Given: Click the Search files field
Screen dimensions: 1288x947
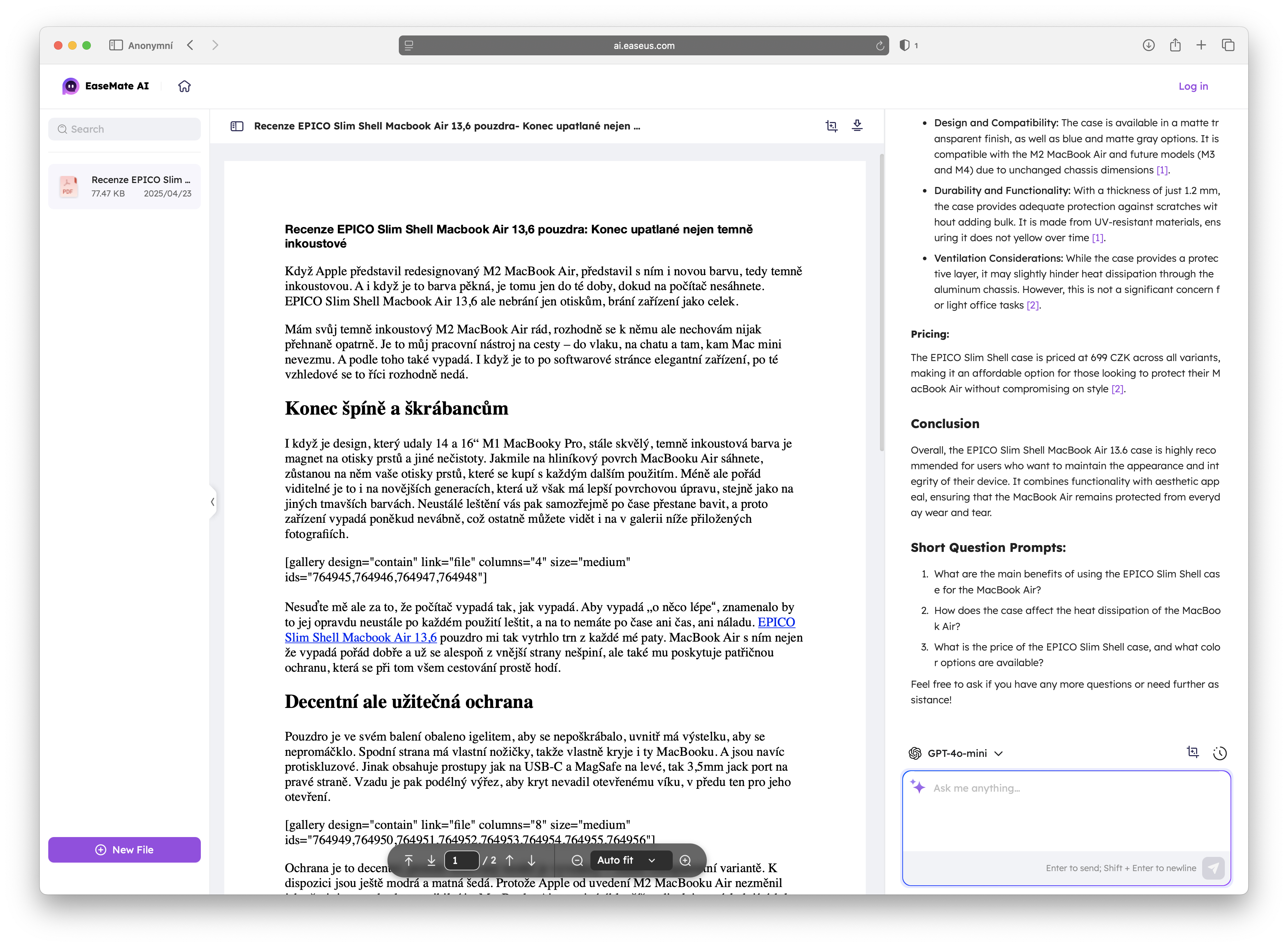Looking at the screenshot, I should [x=125, y=129].
